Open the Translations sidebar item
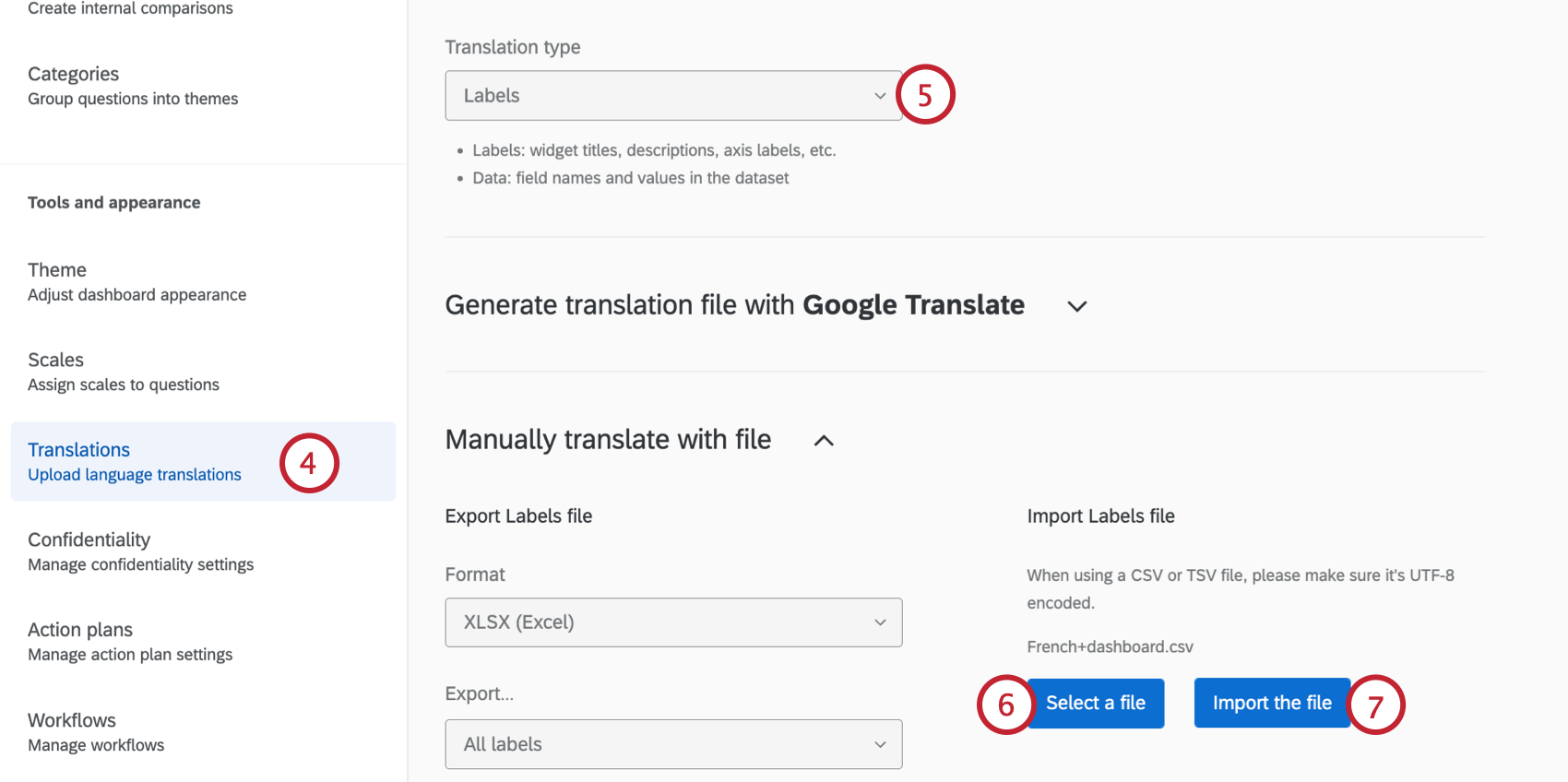1568x782 pixels. (x=79, y=450)
